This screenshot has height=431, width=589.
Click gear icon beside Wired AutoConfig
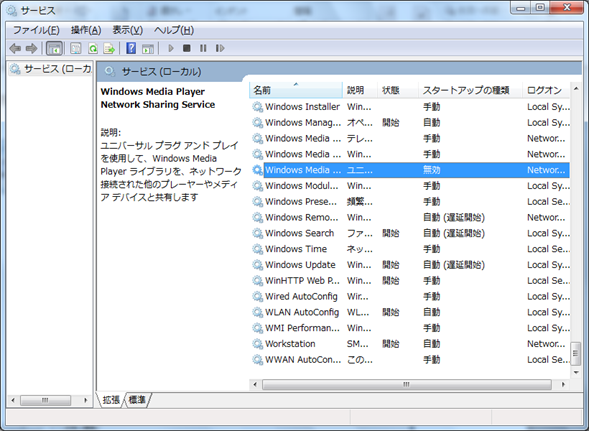tap(257, 296)
